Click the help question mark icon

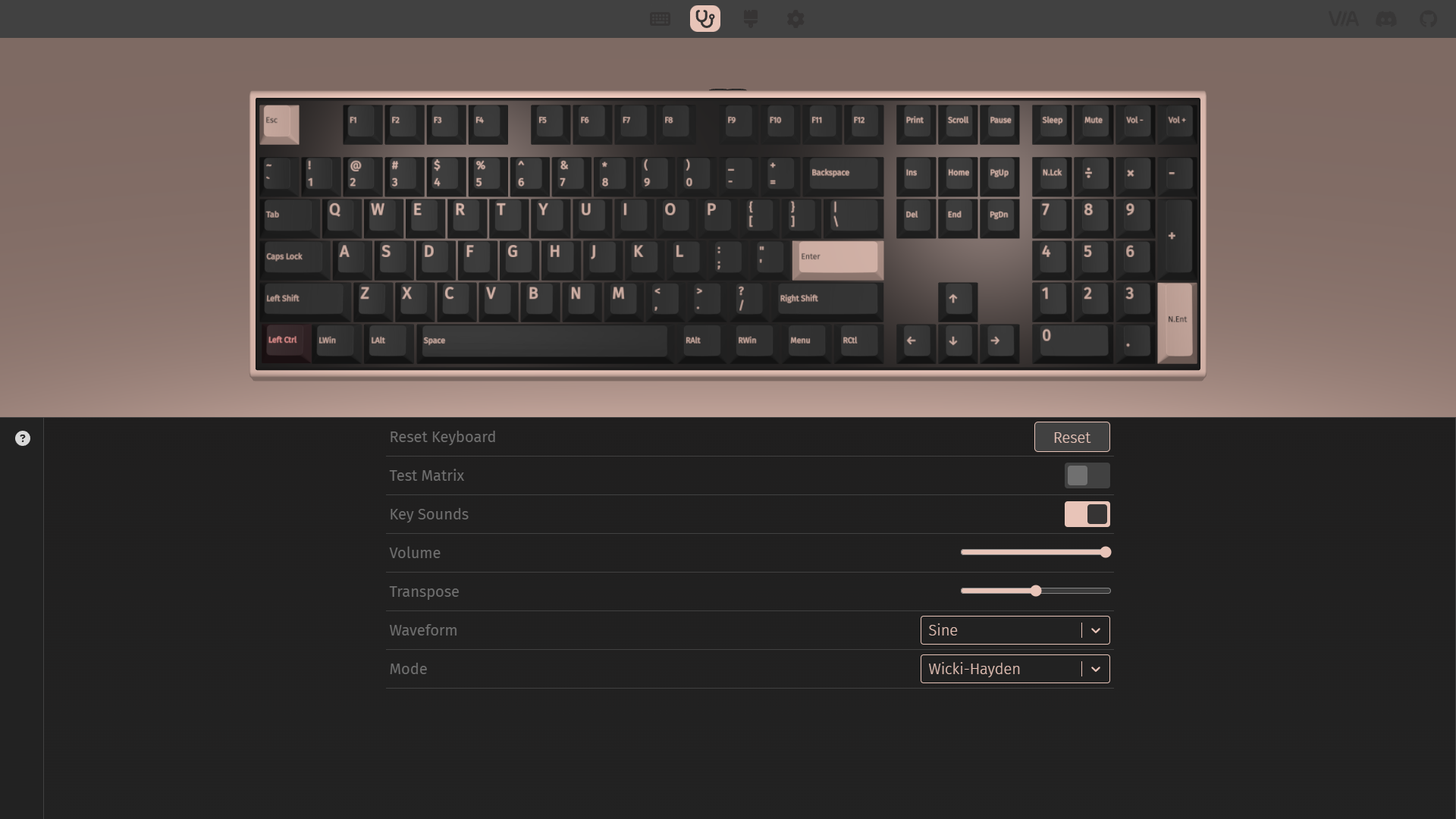pyautogui.click(x=23, y=438)
